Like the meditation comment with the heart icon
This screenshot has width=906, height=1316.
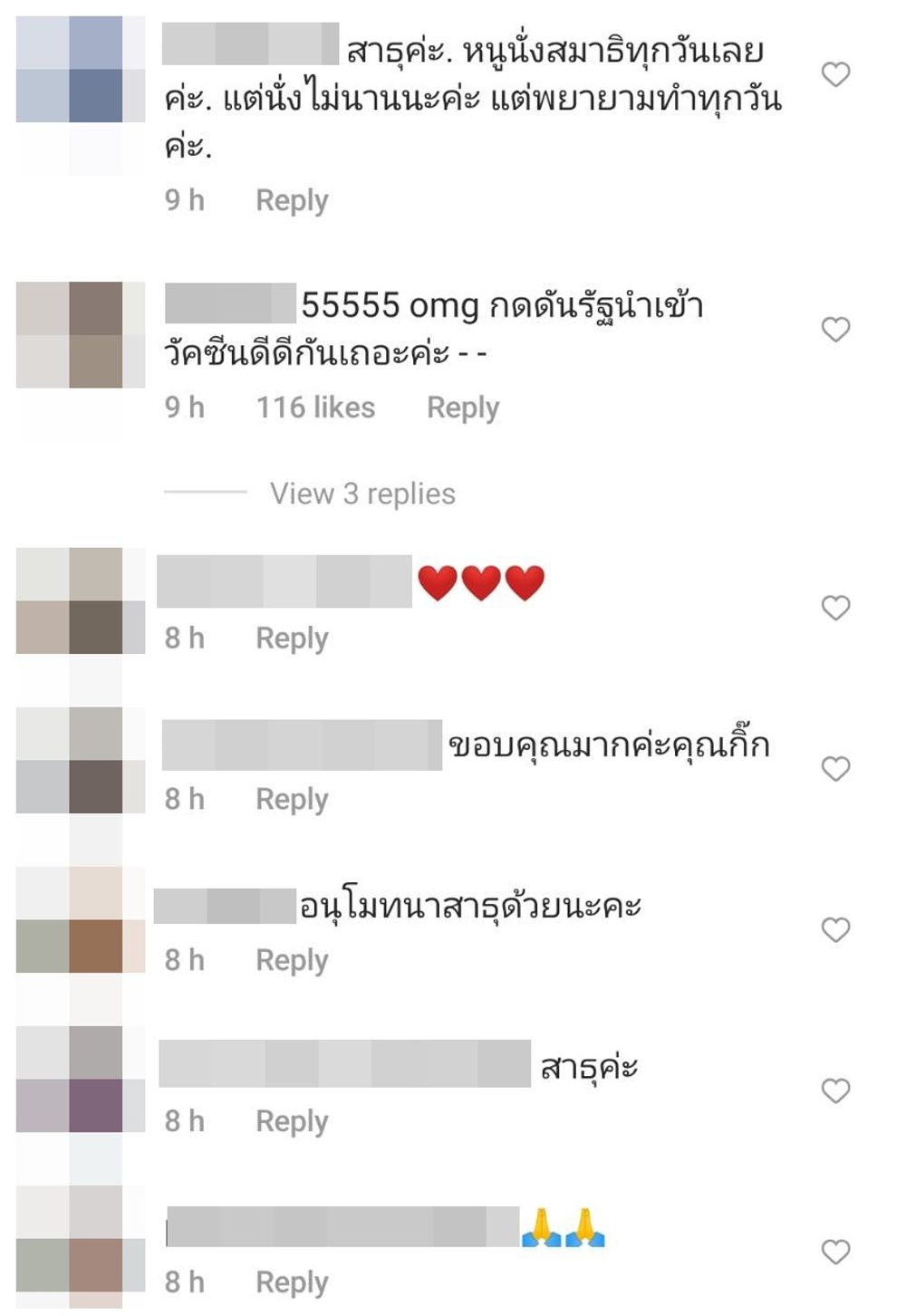pos(835,74)
